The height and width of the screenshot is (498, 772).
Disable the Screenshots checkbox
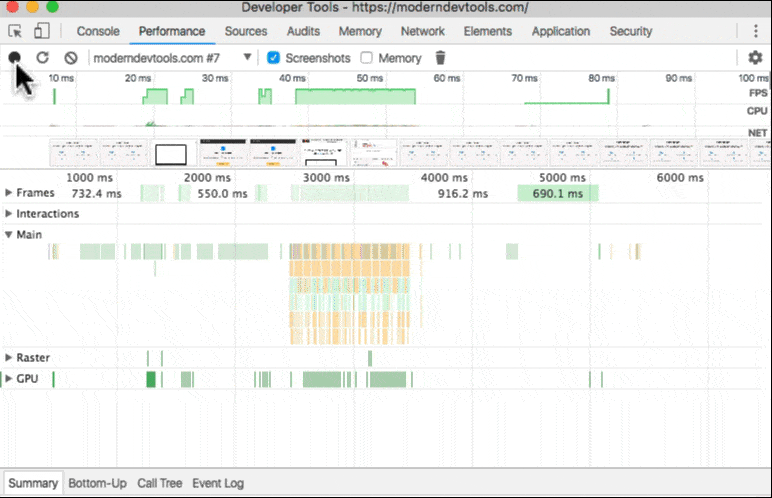point(273,58)
